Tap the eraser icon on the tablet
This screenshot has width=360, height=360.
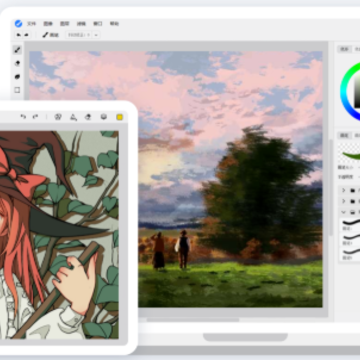point(88,117)
